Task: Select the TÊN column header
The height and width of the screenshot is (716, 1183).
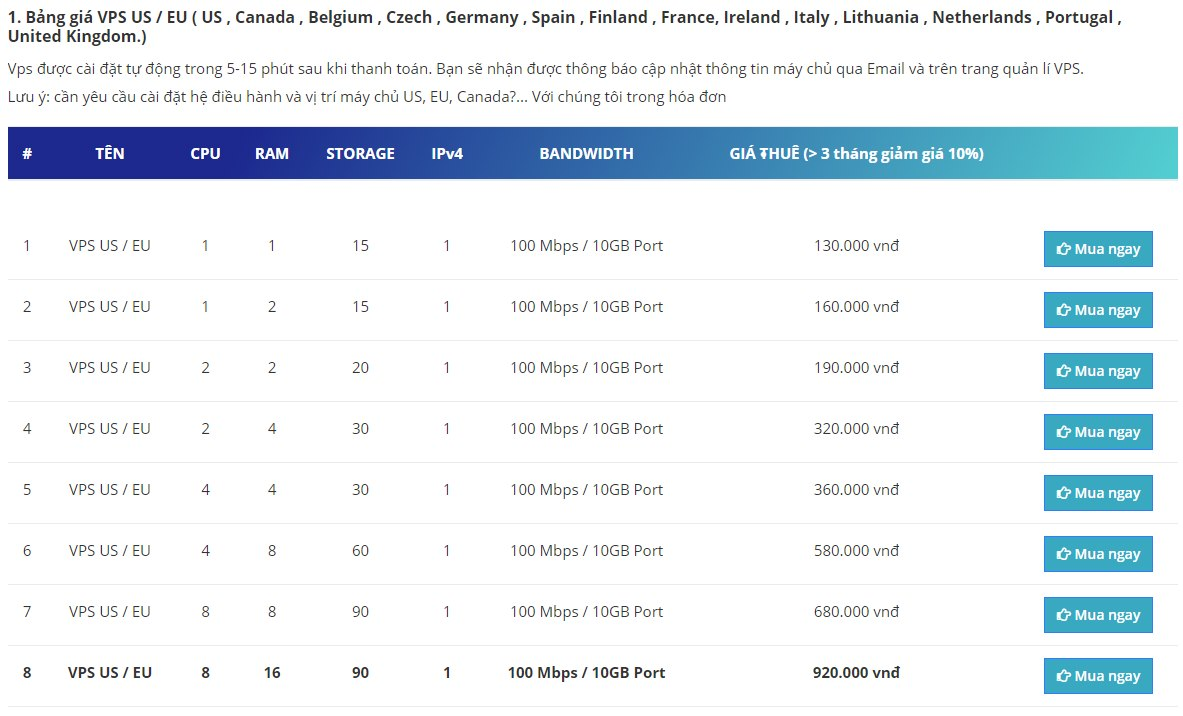Action: click(x=110, y=154)
